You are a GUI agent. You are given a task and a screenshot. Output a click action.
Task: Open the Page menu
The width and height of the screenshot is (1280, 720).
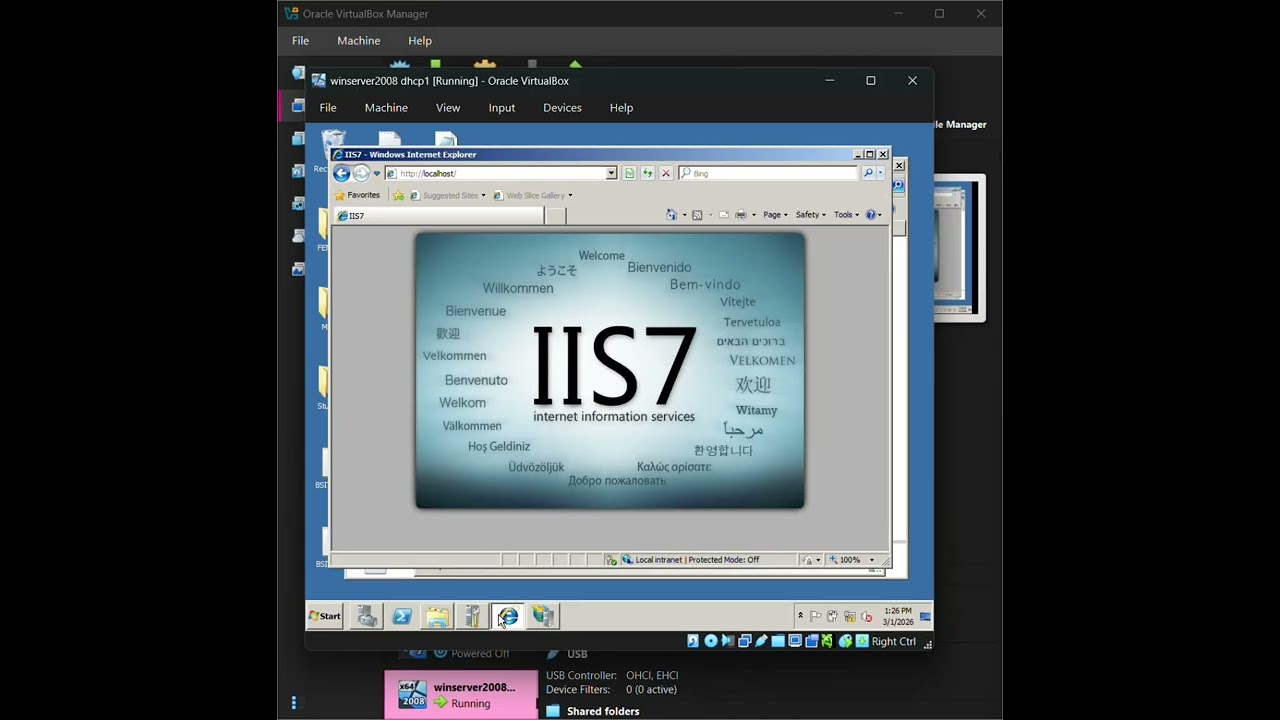775,215
